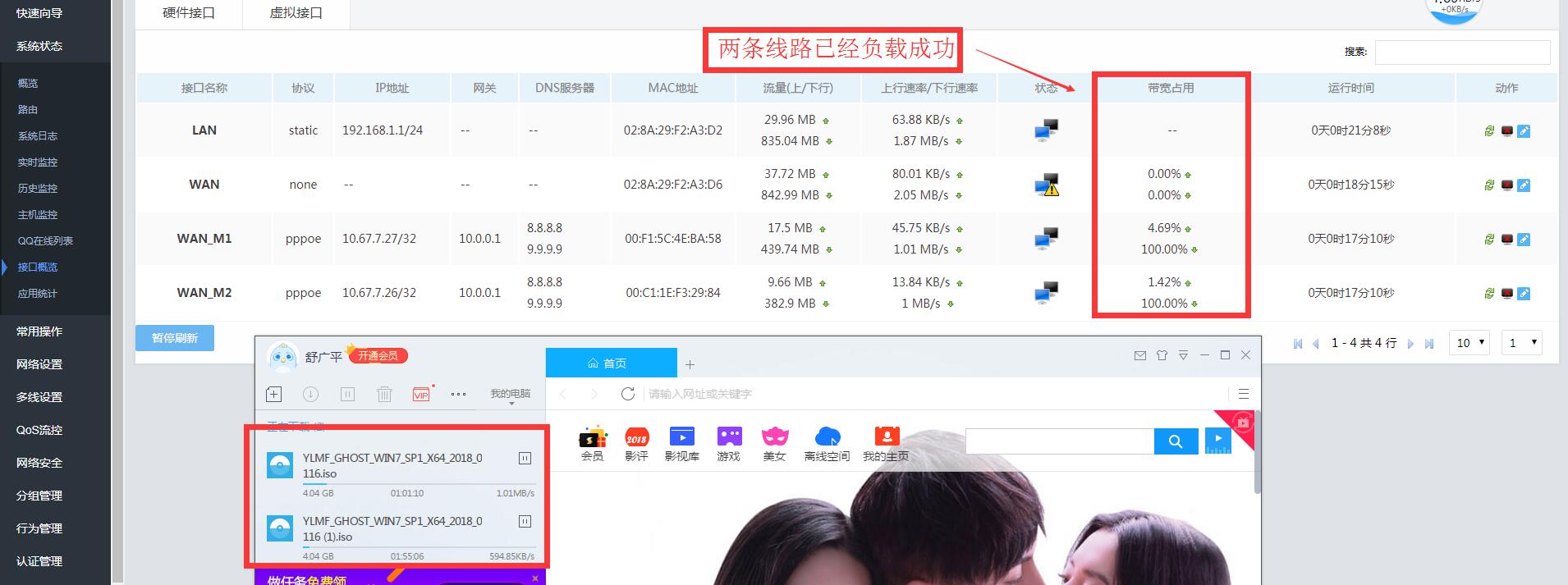Go to the last page of the table

point(1429,344)
